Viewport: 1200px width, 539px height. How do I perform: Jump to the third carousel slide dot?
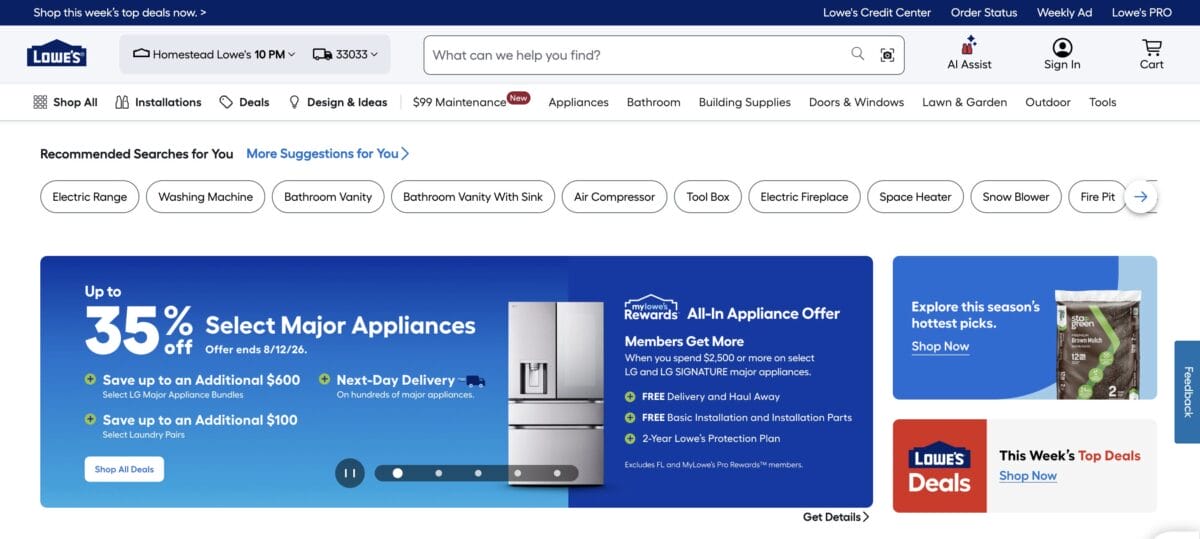478,473
